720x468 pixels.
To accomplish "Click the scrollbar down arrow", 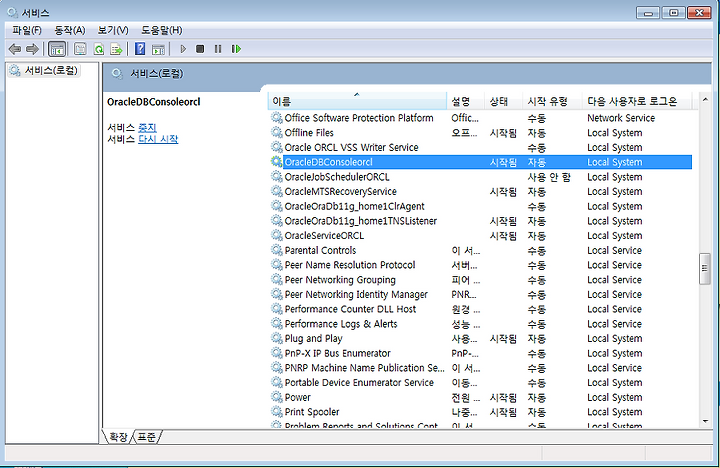I will (x=705, y=421).
